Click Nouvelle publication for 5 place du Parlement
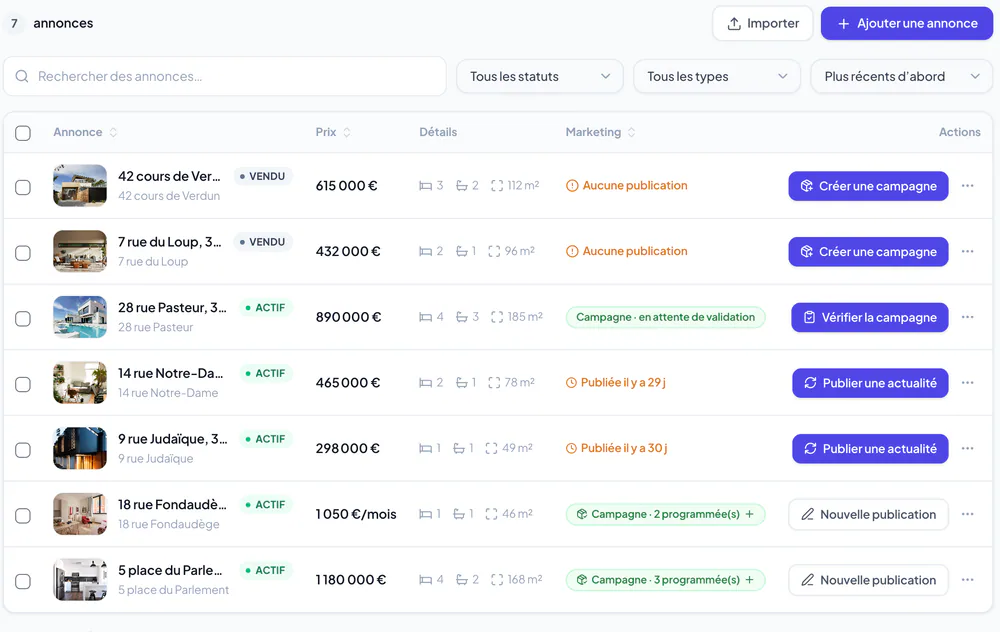This screenshot has height=632, width=1000. click(x=869, y=580)
